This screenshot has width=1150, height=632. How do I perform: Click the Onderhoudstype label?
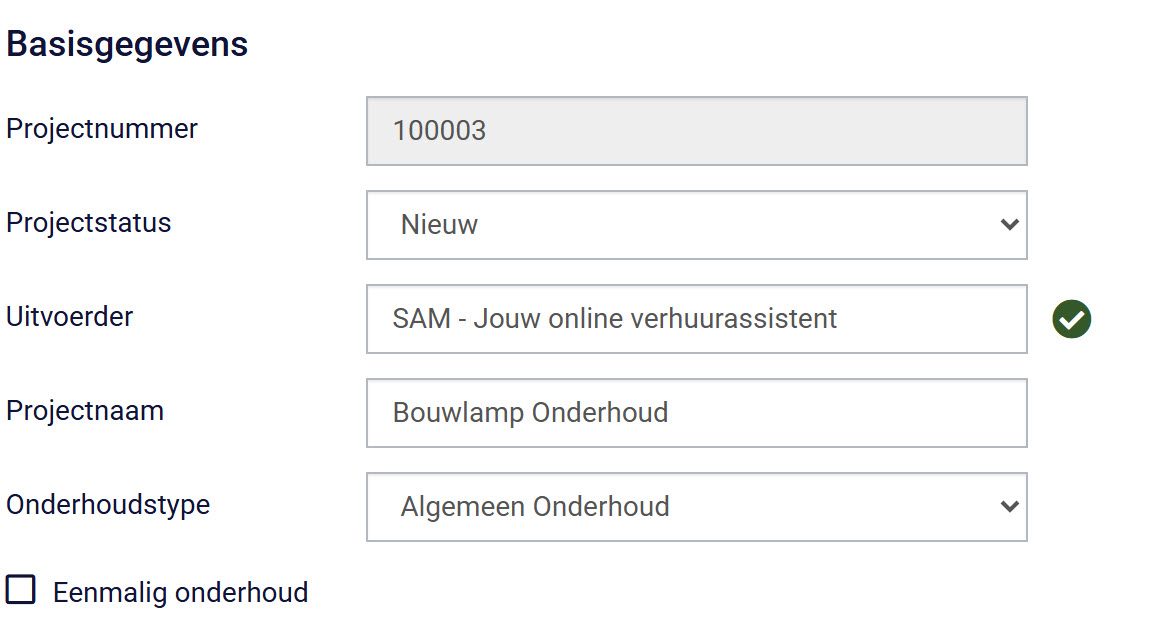point(109,504)
